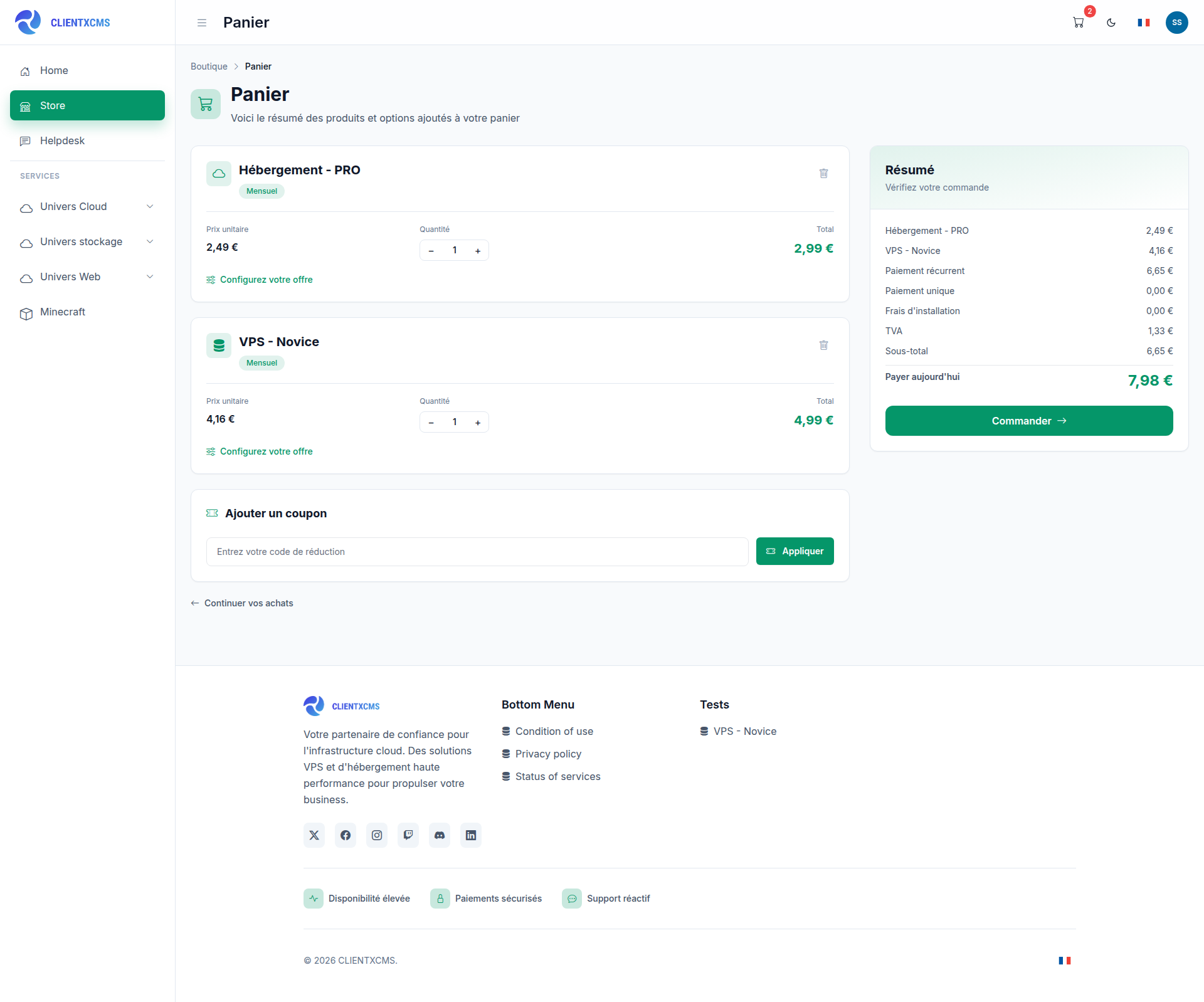Screen dimensions: 1204x1002
Task: Open Facebook social icon in footer
Action: pyautogui.click(x=346, y=835)
